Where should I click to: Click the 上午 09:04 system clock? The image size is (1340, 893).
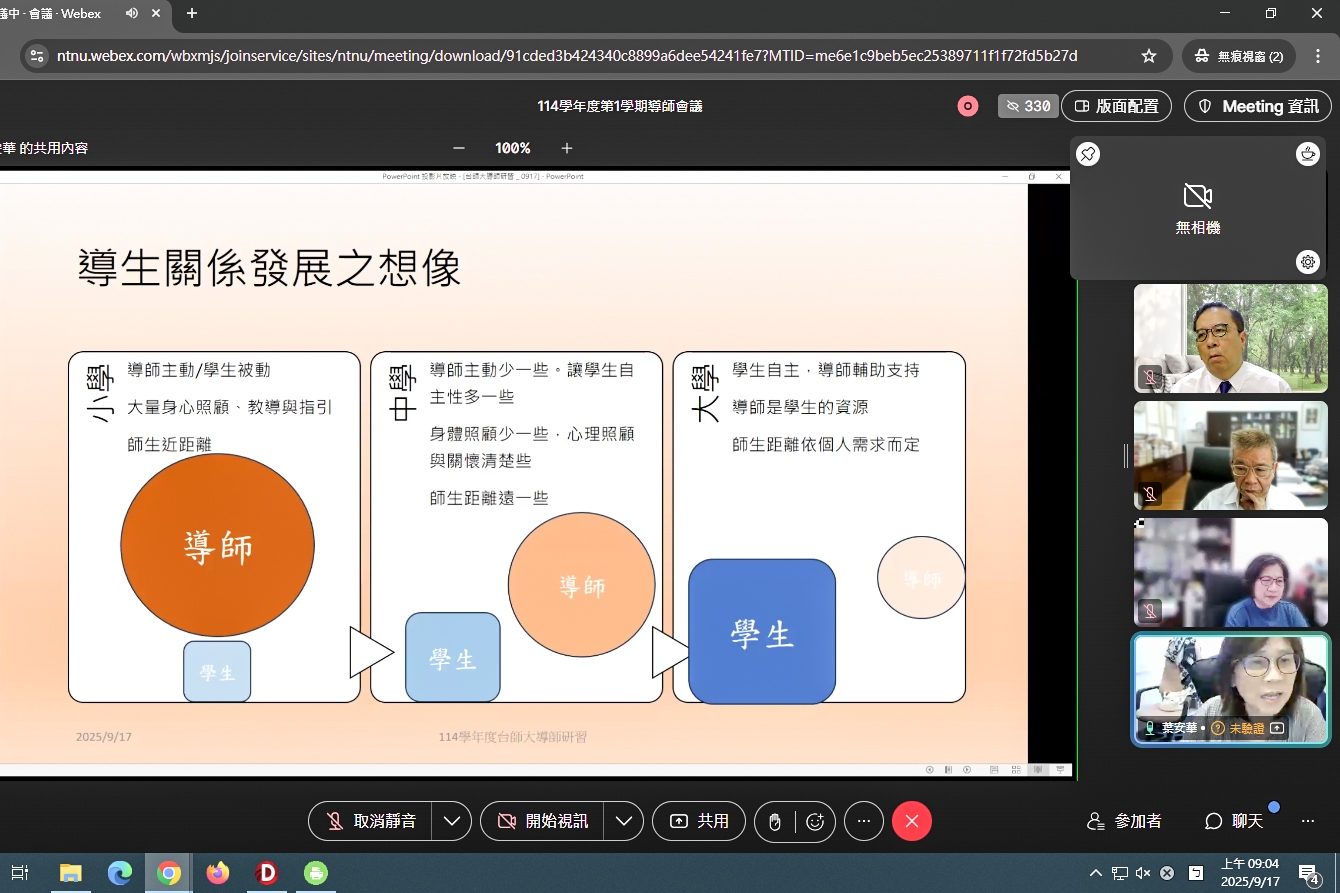click(1249, 873)
